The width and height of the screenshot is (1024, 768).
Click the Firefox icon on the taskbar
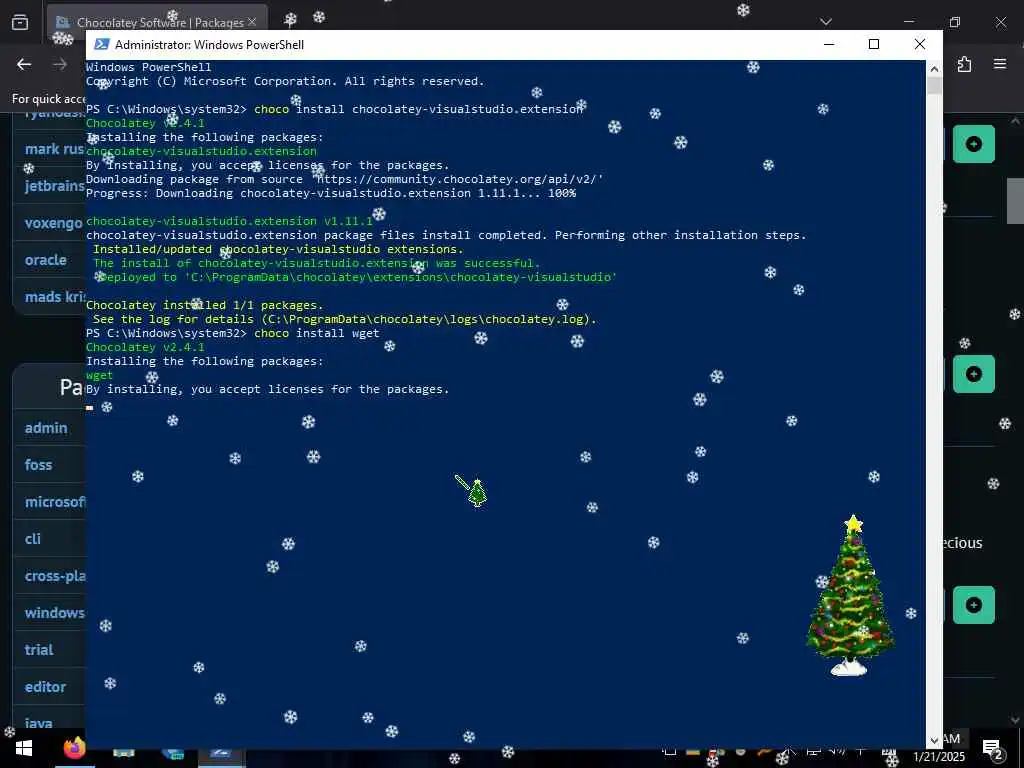point(74,748)
